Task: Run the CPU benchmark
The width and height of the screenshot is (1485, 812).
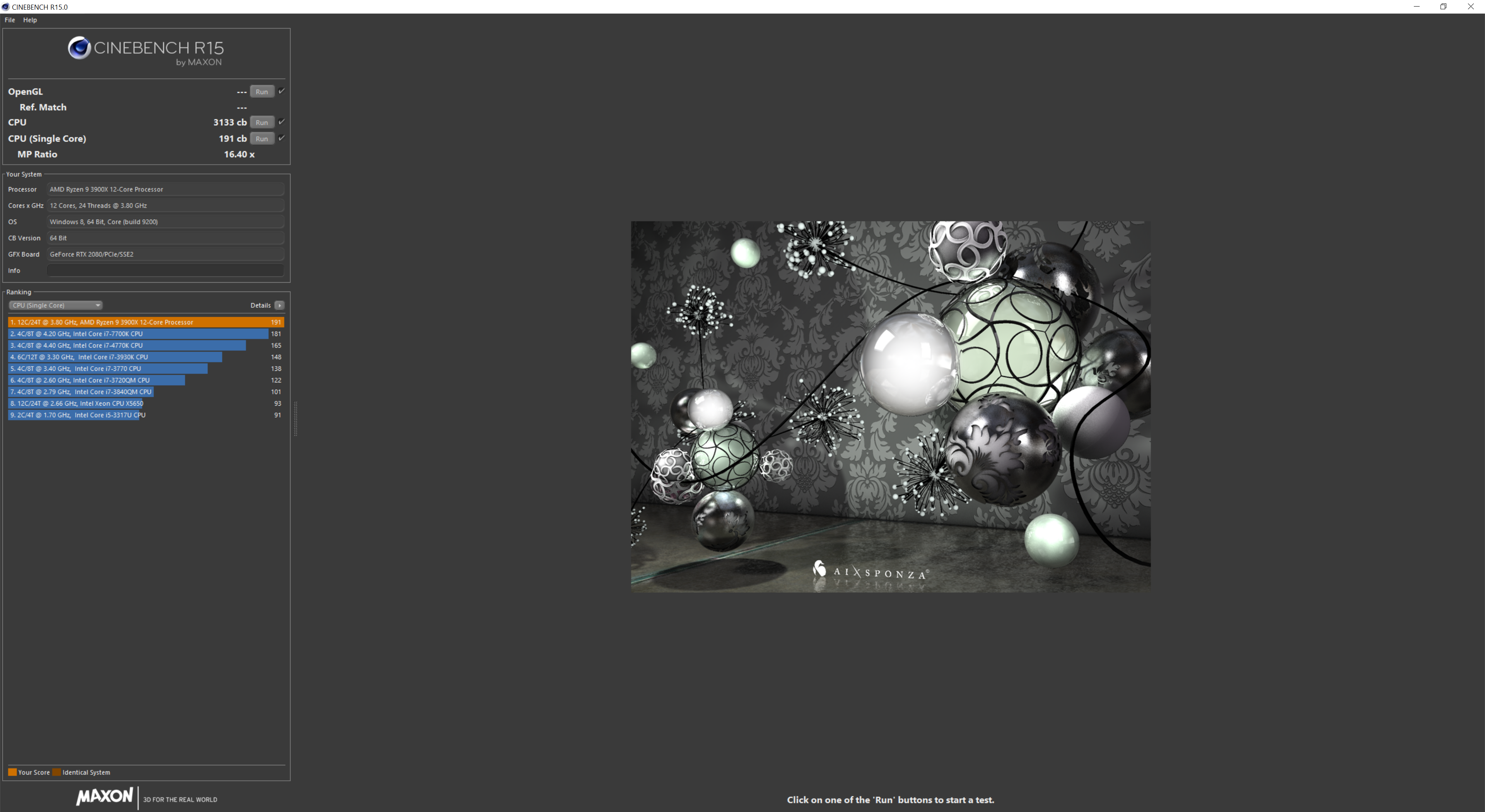Action: click(262, 122)
